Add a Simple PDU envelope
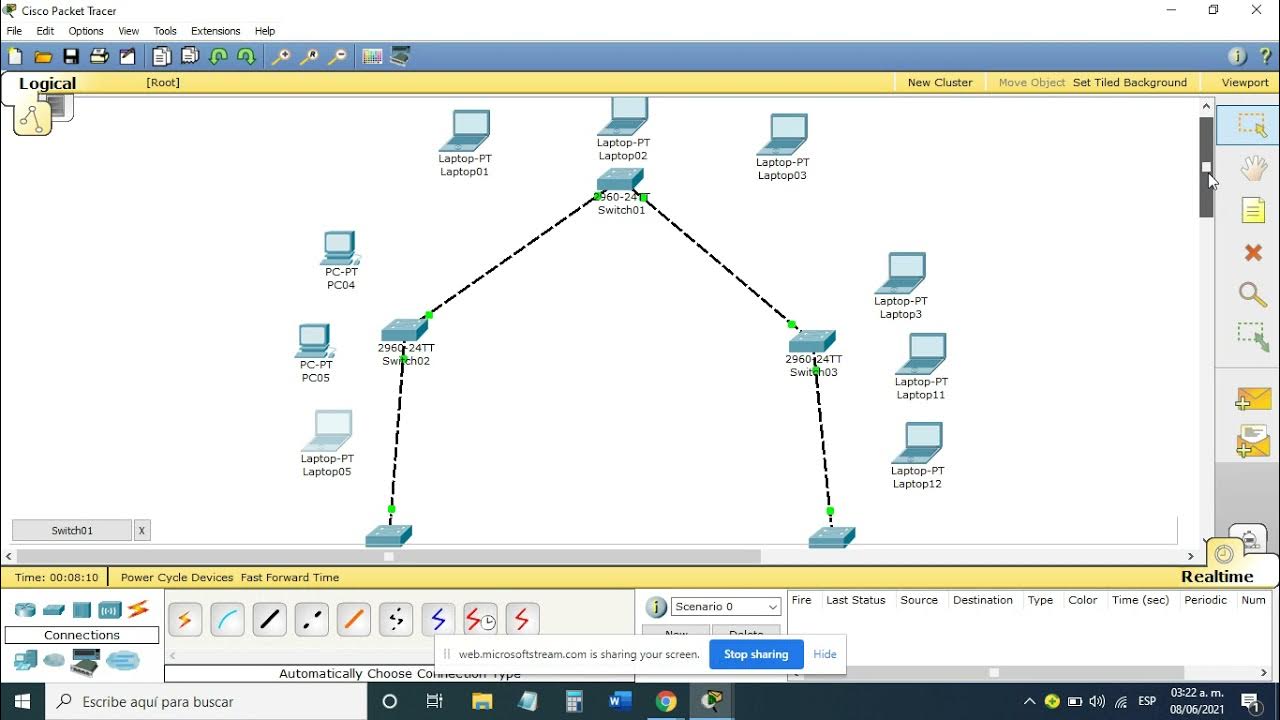1280x720 pixels. (x=1253, y=399)
